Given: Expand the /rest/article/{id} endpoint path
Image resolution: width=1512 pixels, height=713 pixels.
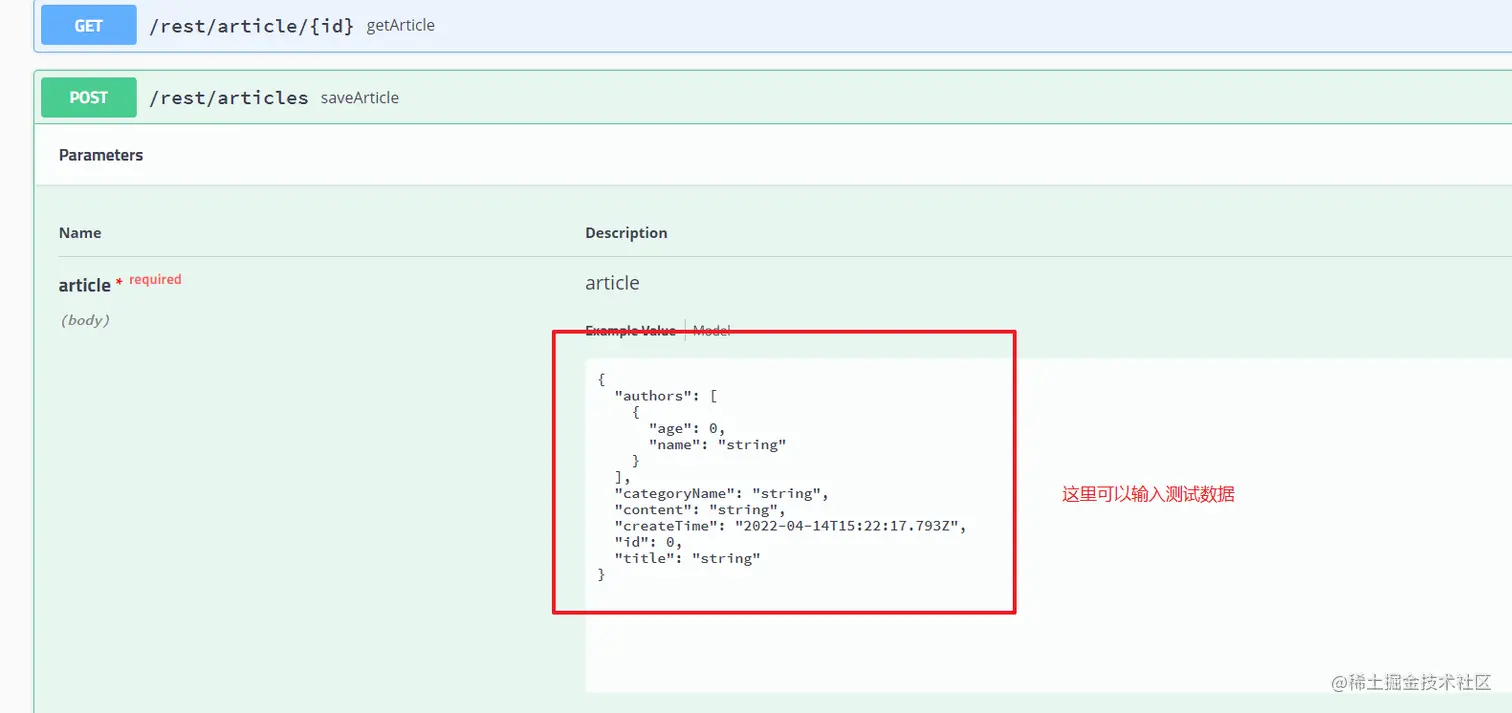Looking at the screenshot, I should (x=251, y=26).
